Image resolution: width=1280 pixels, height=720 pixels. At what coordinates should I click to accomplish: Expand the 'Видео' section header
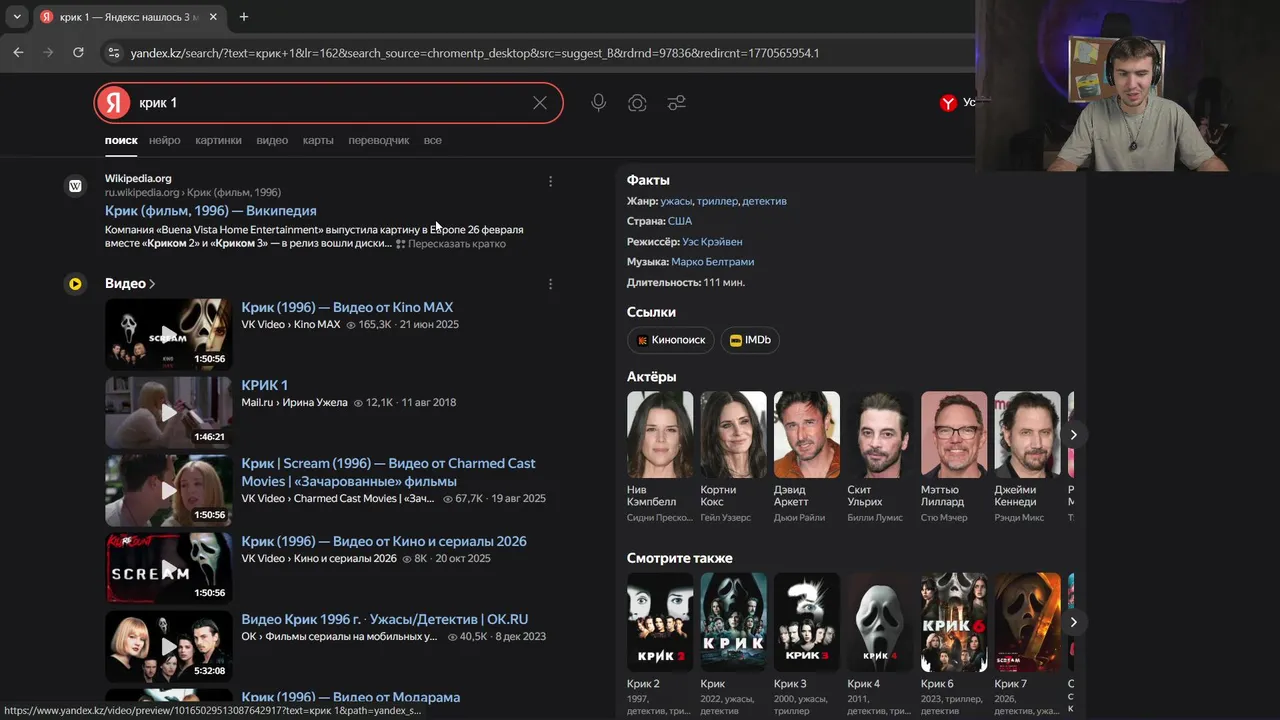tap(130, 284)
